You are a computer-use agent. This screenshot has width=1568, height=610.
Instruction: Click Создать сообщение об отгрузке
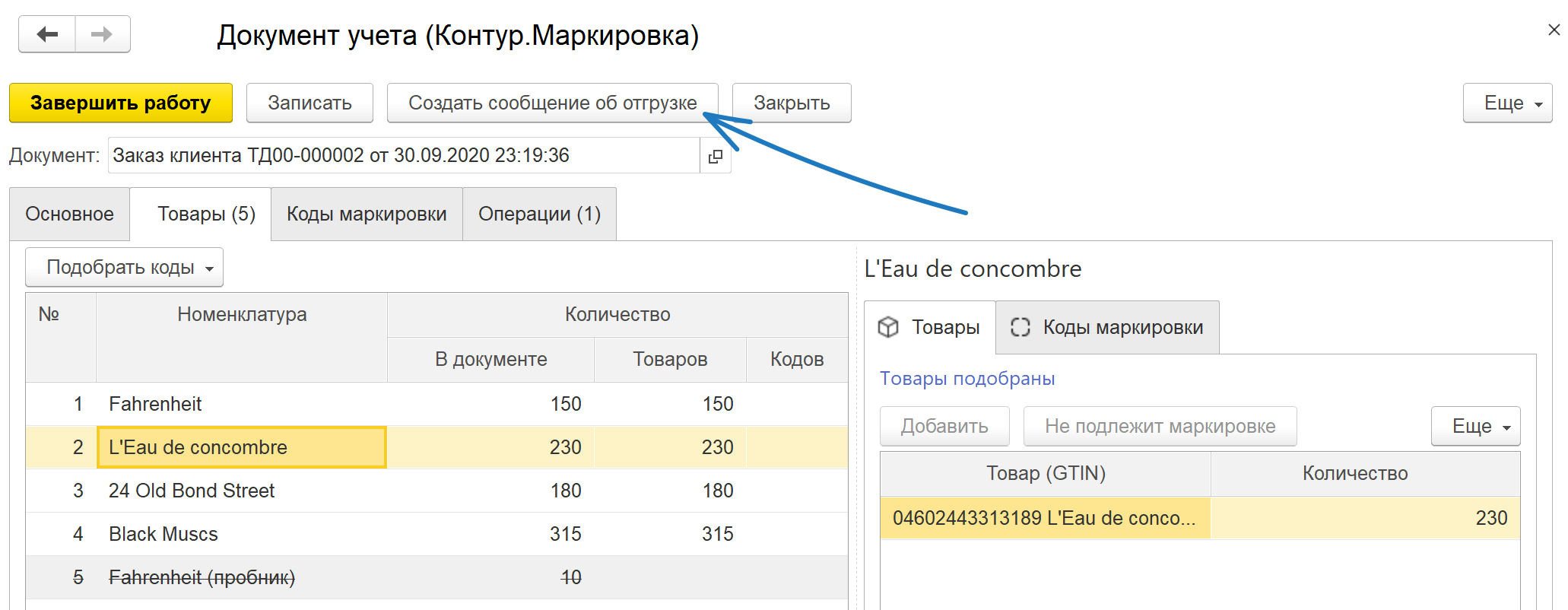553,103
